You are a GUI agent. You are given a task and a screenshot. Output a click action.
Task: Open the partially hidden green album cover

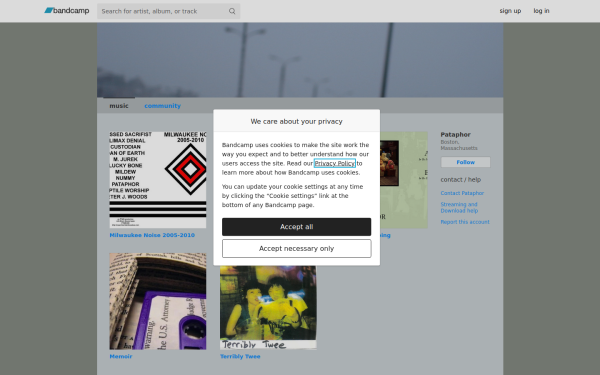pyautogui.click(x=404, y=180)
